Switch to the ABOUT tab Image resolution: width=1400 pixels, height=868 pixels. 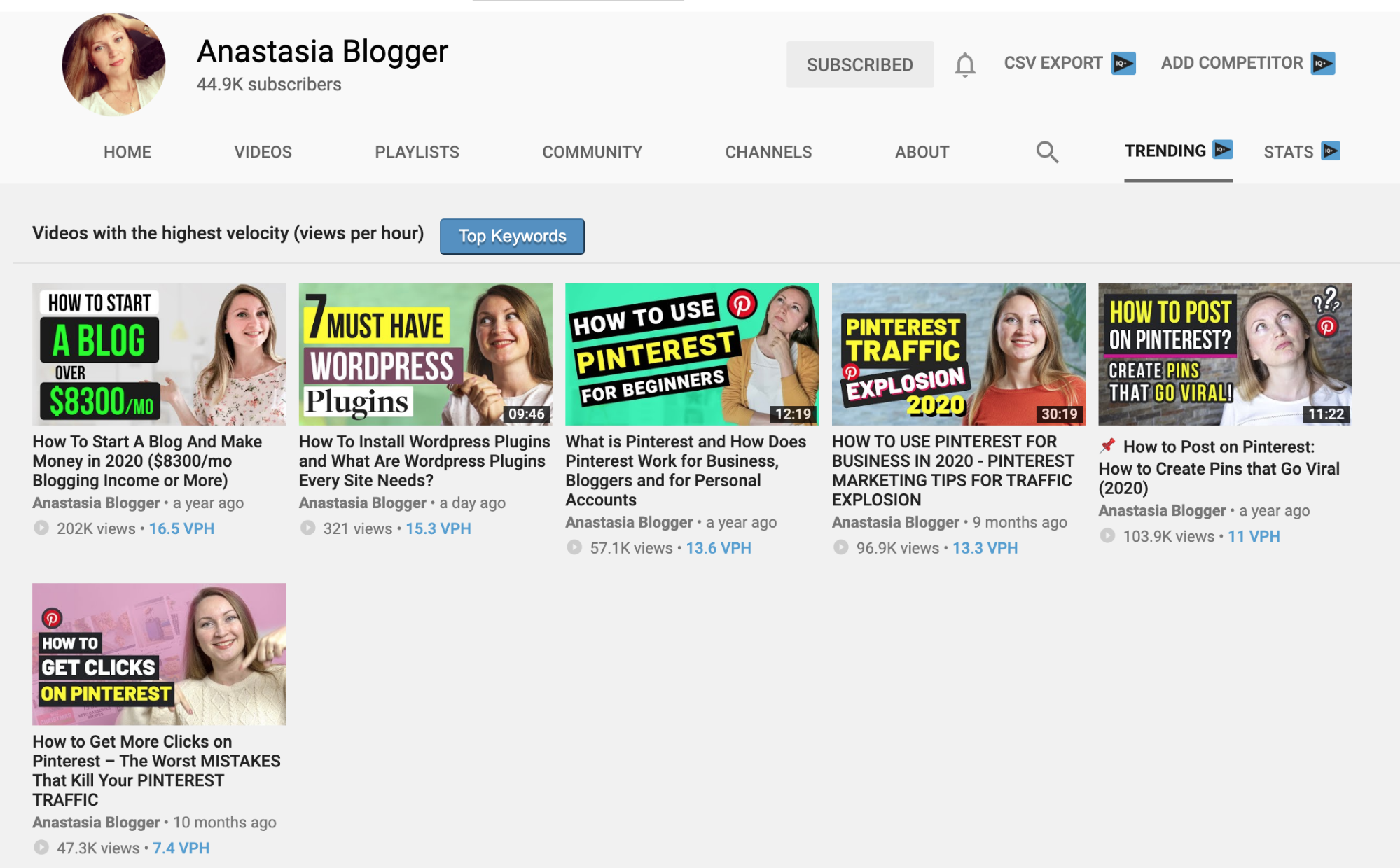(922, 152)
